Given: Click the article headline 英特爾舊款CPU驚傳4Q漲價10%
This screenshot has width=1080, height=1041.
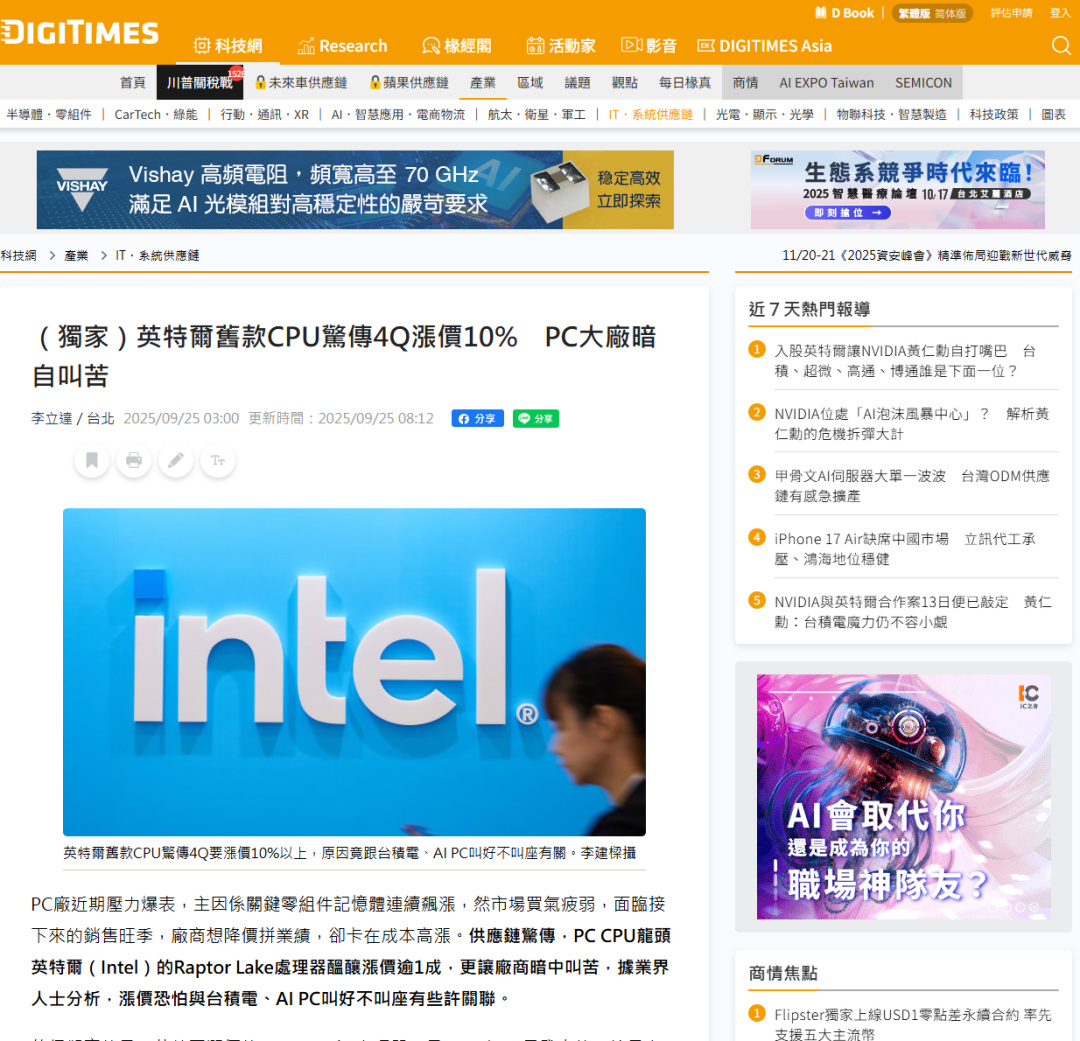Looking at the screenshot, I should 344,356.
